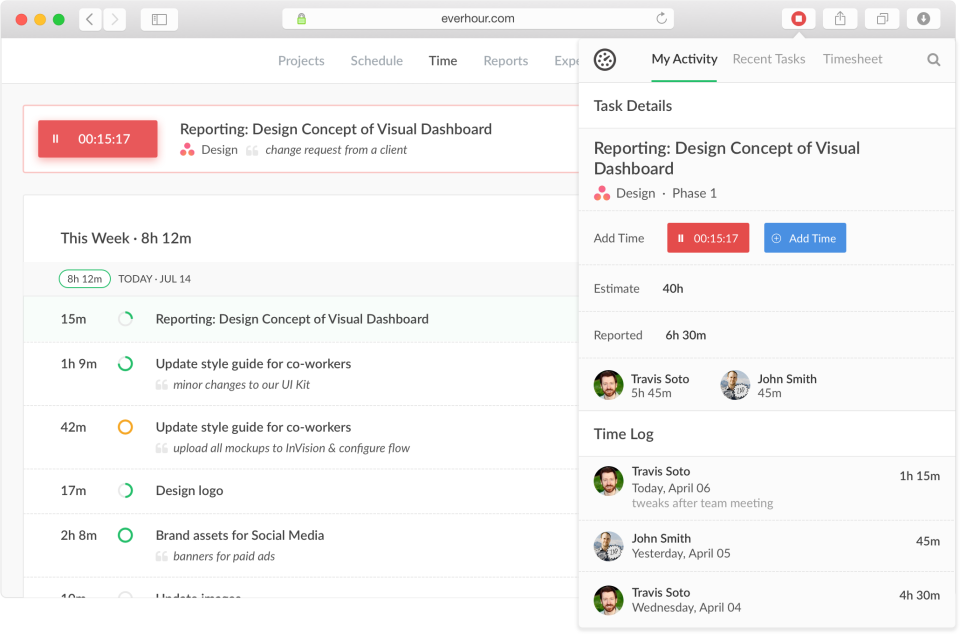Click the 40h estimate value

tap(673, 289)
